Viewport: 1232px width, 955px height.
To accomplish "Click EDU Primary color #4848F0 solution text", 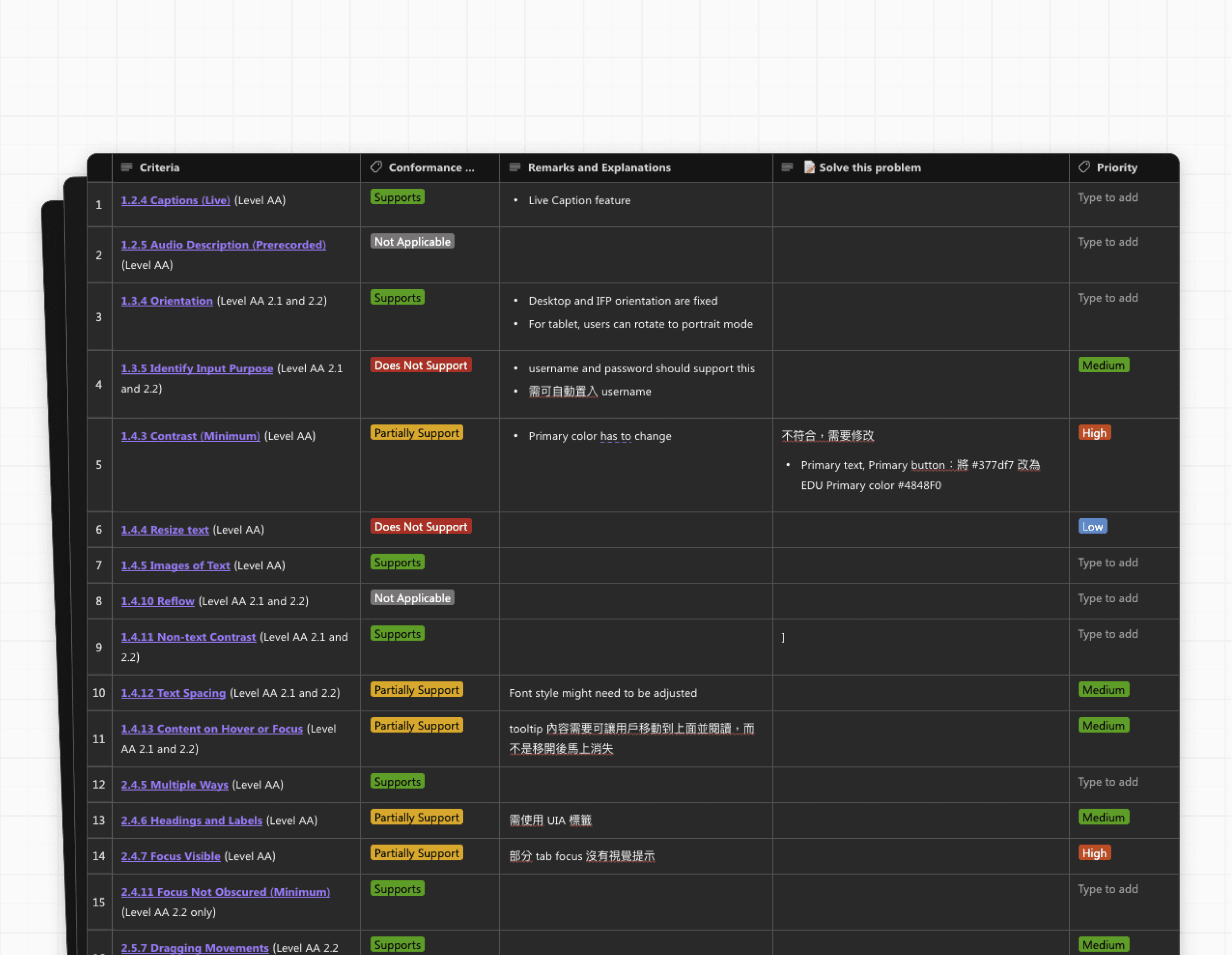I will click(871, 485).
